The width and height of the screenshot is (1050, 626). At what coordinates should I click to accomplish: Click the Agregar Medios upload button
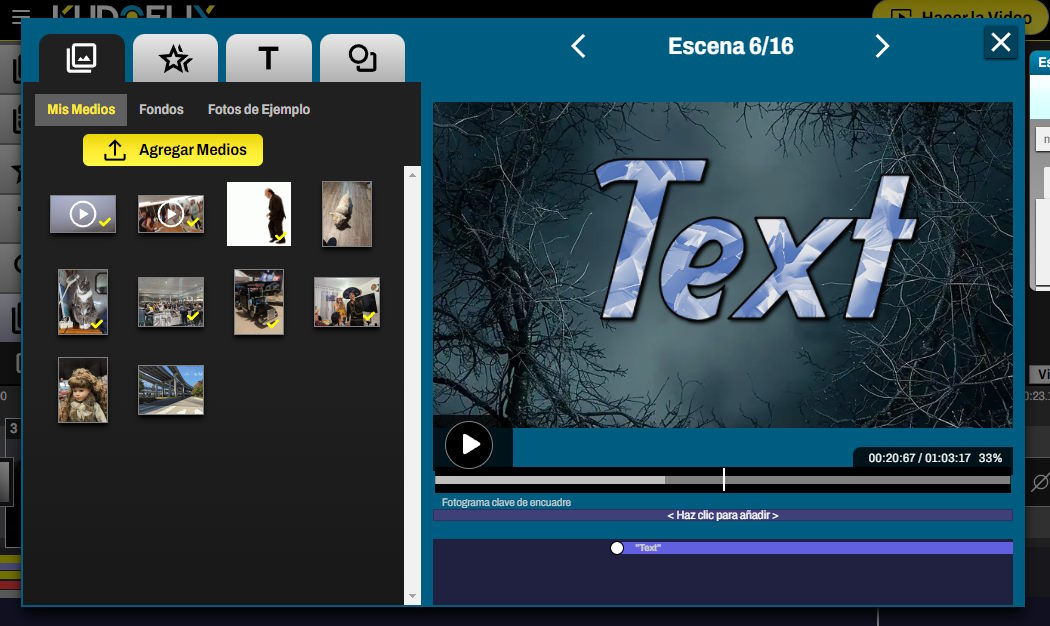(173, 150)
